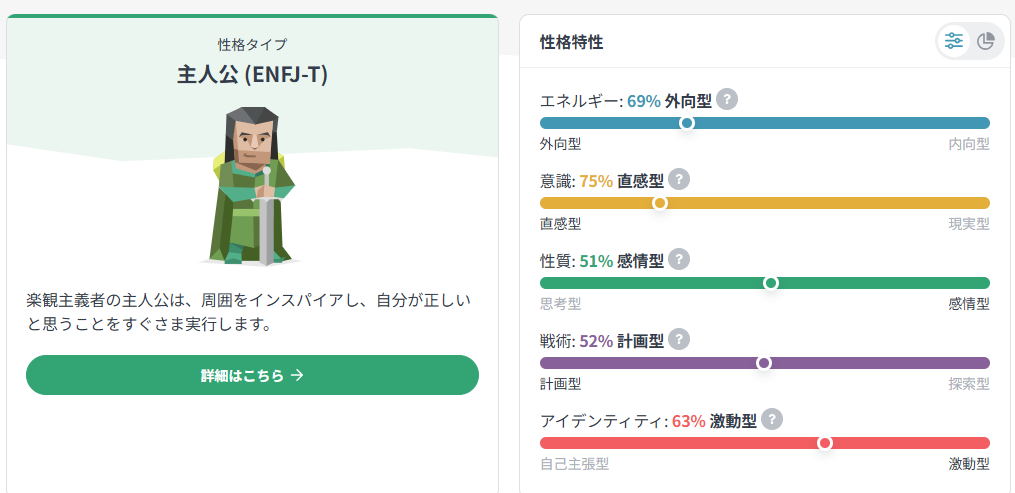This screenshot has width=1015, height=493.
Task: Click the 自己主張型 label under red bar
Action: pos(574,464)
